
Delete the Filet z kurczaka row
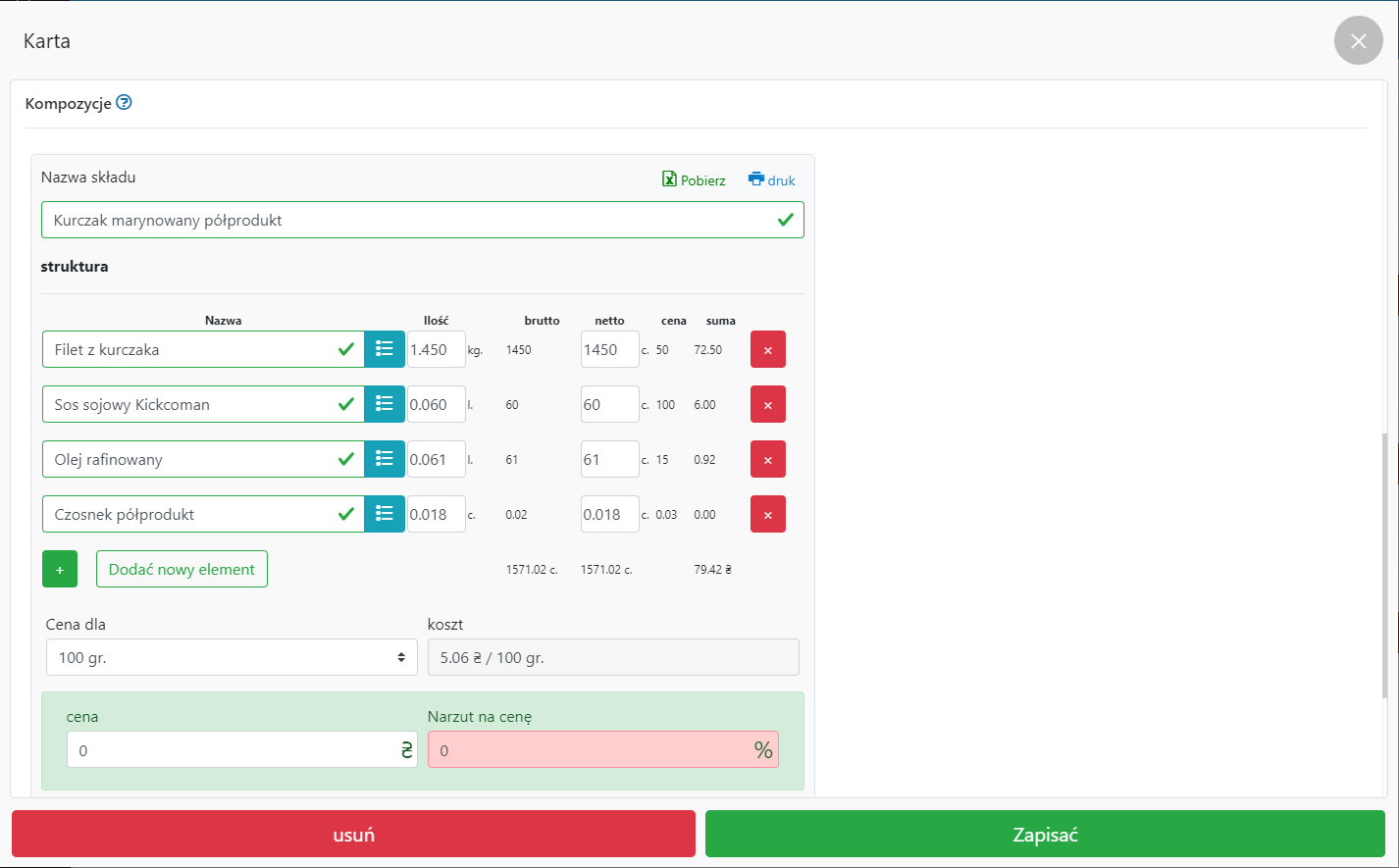point(767,350)
